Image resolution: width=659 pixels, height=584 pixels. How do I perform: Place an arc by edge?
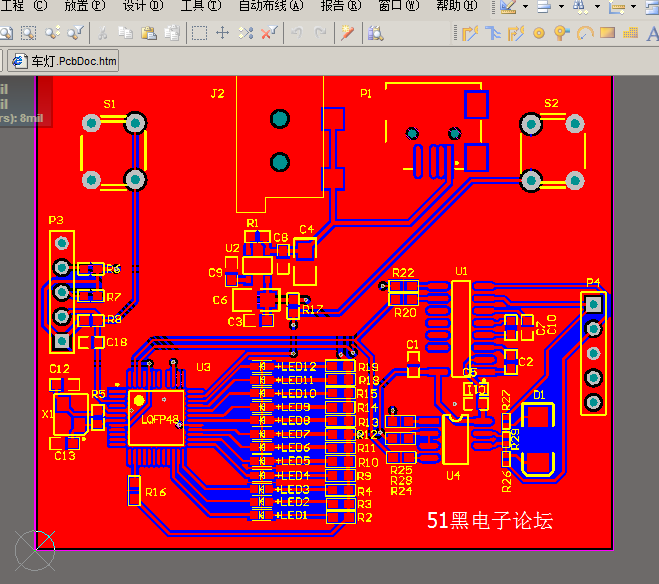pos(585,33)
